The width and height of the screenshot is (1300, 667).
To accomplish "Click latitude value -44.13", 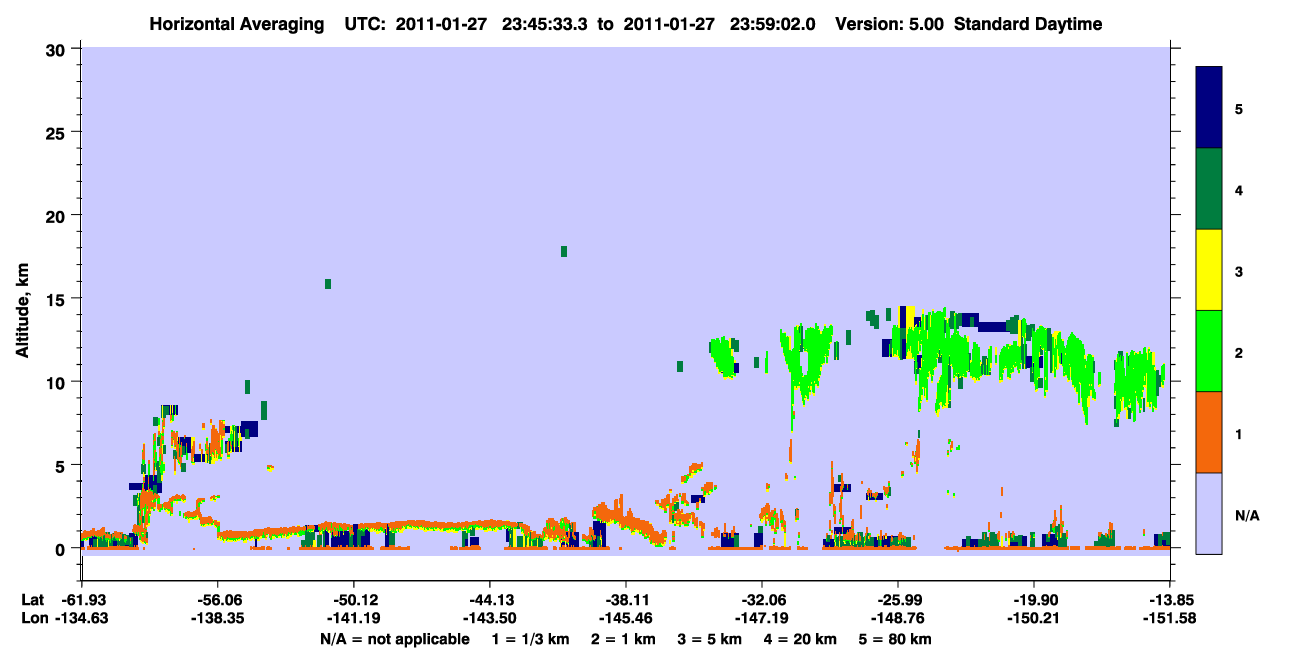I will 490,600.
